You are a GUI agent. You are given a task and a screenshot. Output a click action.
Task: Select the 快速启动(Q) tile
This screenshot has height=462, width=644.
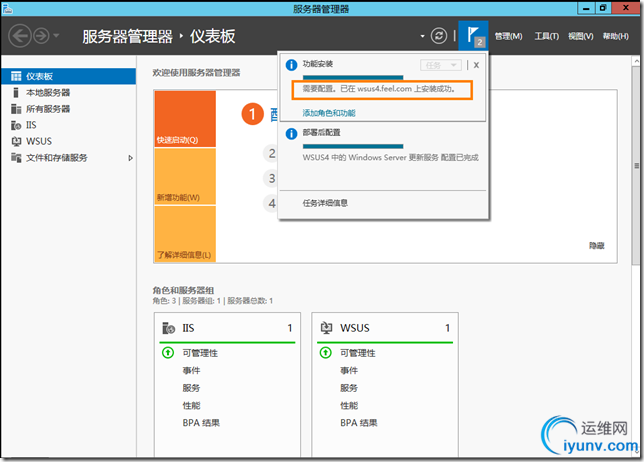click(x=185, y=119)
